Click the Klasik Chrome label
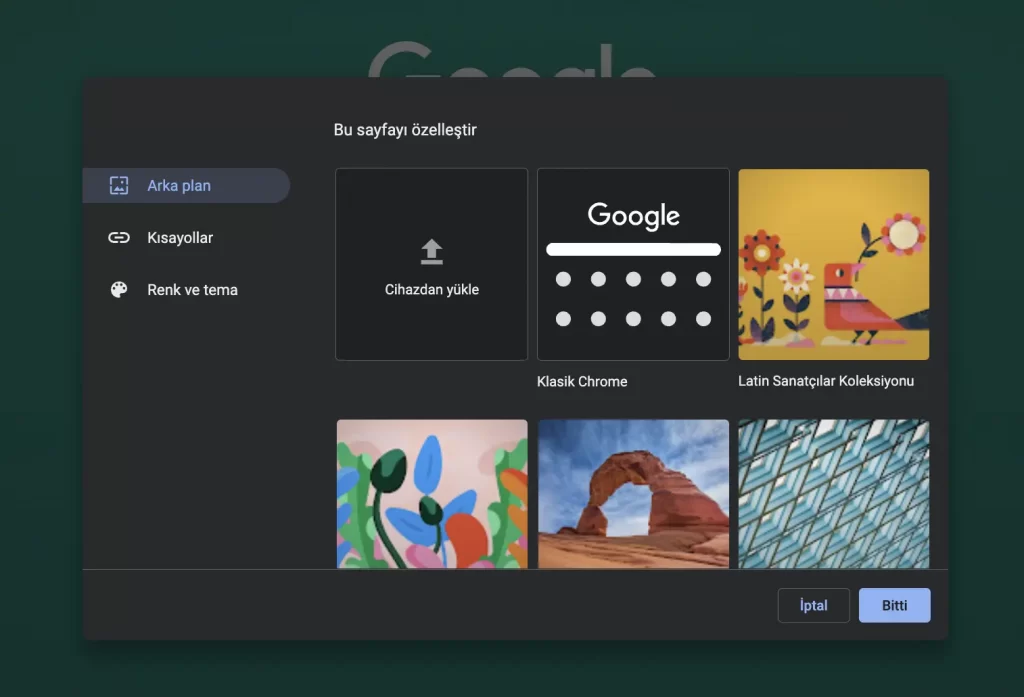The height and width of the screenshot is (697, 1024). pyautogui.click(x=582, y=381)
